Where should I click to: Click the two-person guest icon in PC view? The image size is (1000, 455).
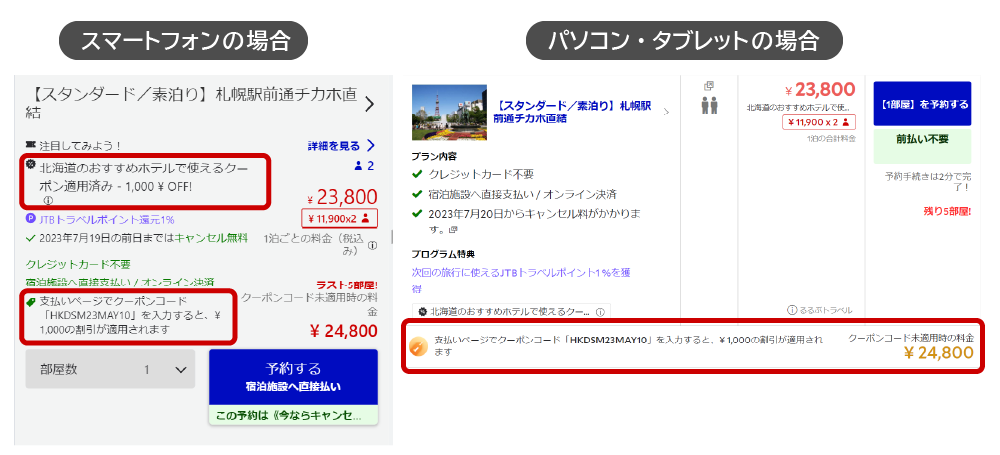709,105
